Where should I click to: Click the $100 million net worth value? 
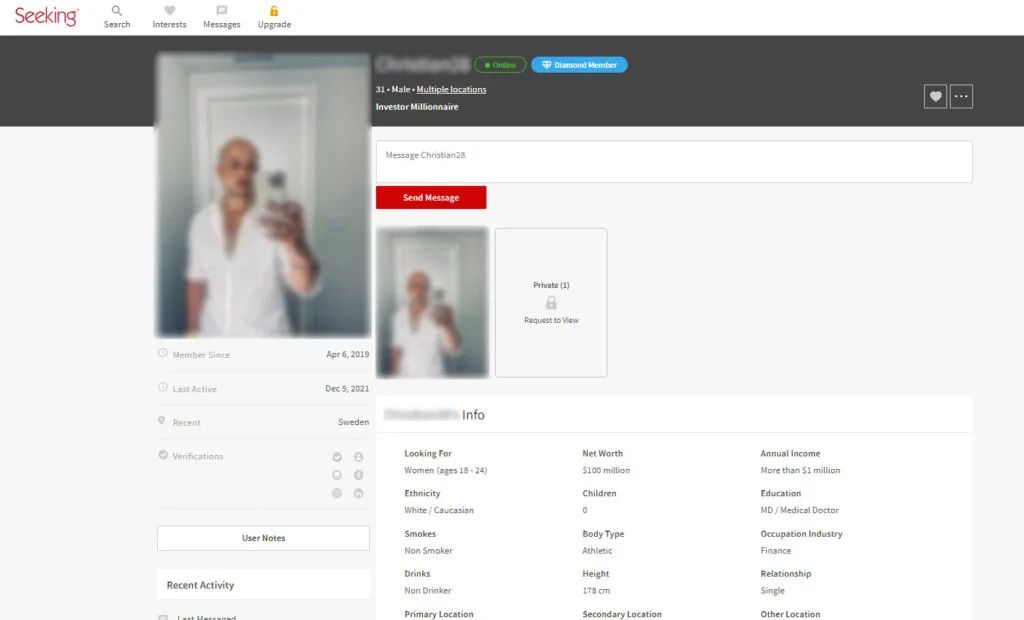tap(606, 470)
